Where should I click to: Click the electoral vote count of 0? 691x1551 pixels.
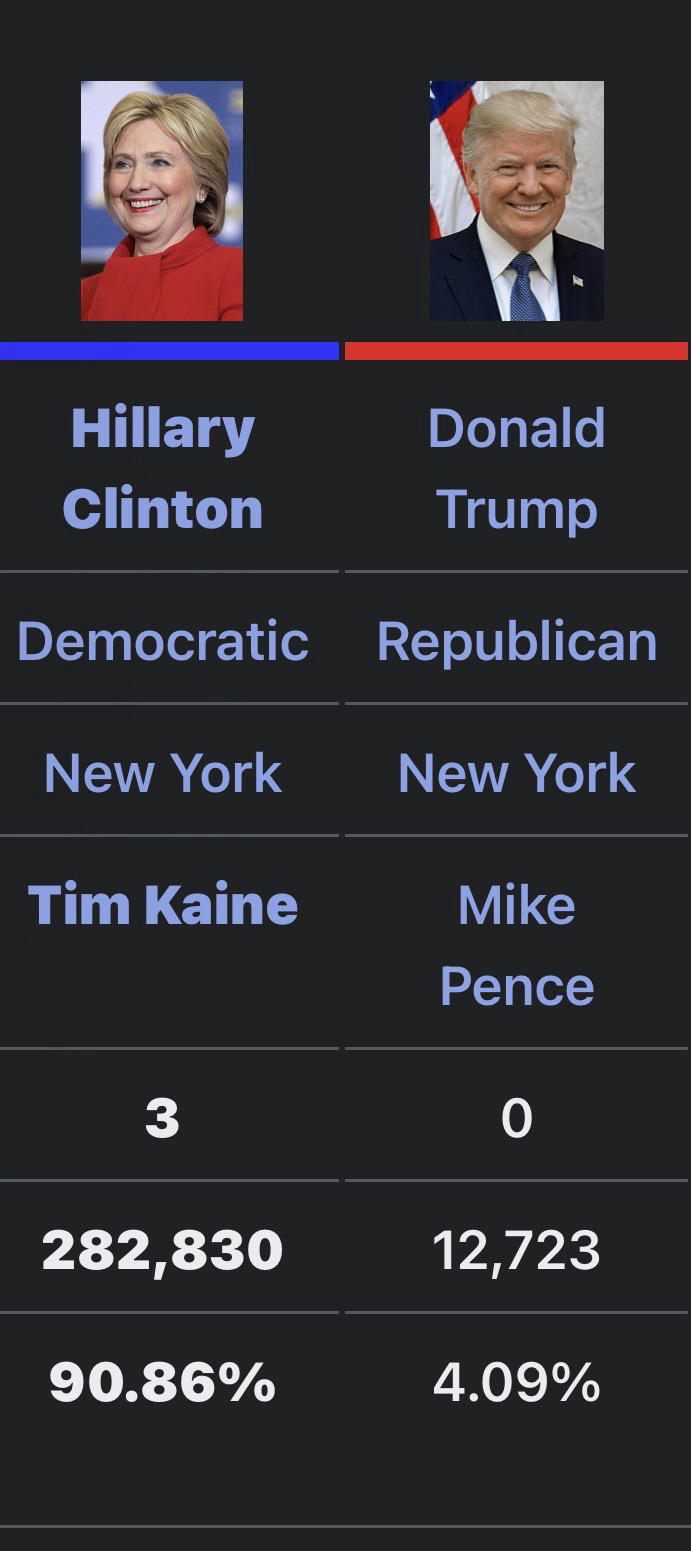tap(517, 1118)
